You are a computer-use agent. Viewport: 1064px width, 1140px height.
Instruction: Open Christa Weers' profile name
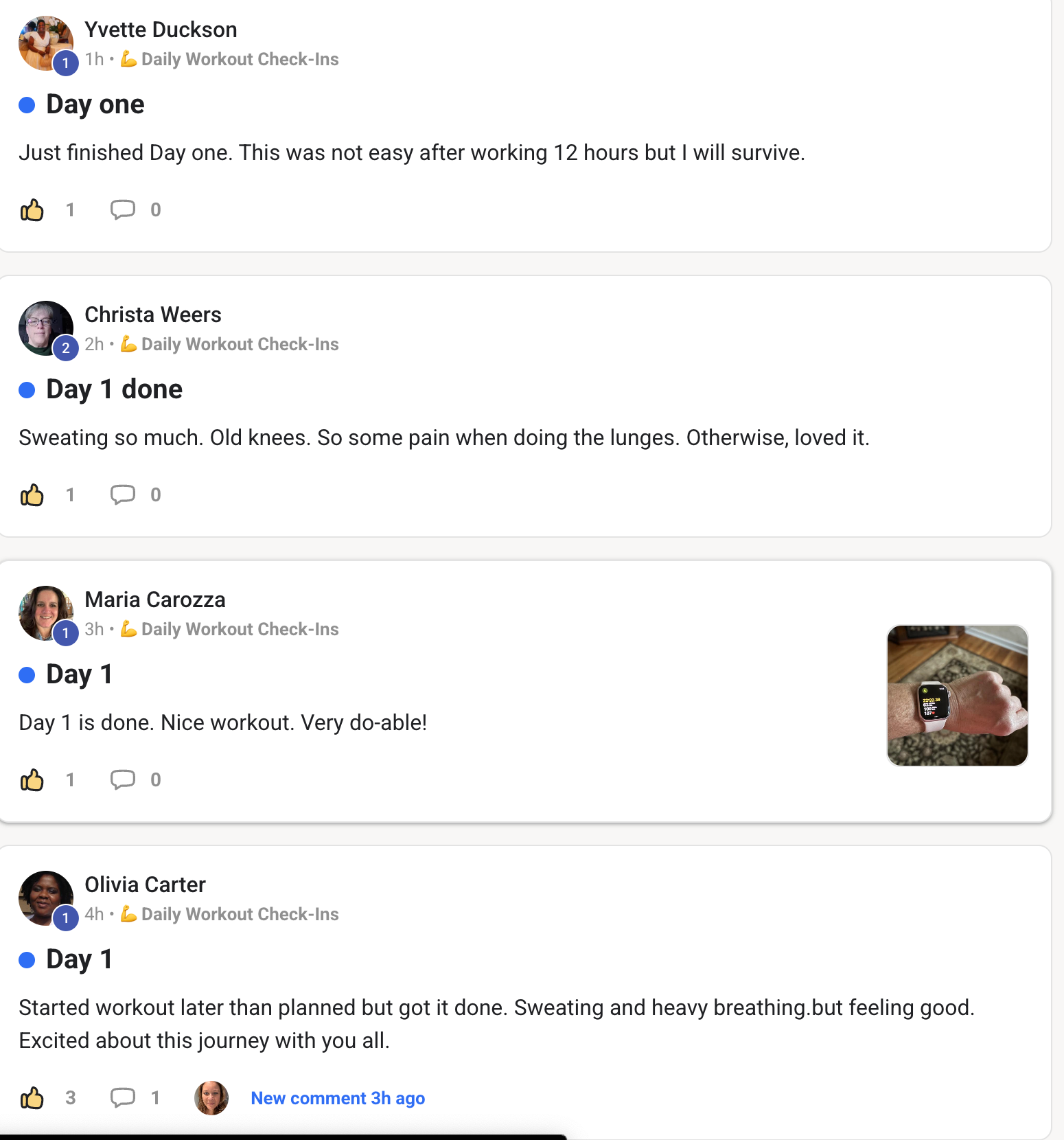point(152,315)
